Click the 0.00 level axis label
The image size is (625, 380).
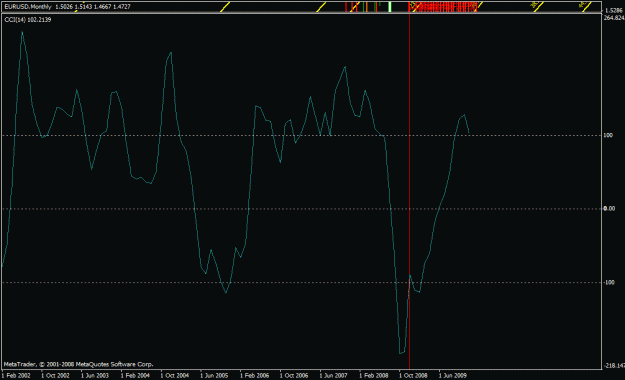609,209
